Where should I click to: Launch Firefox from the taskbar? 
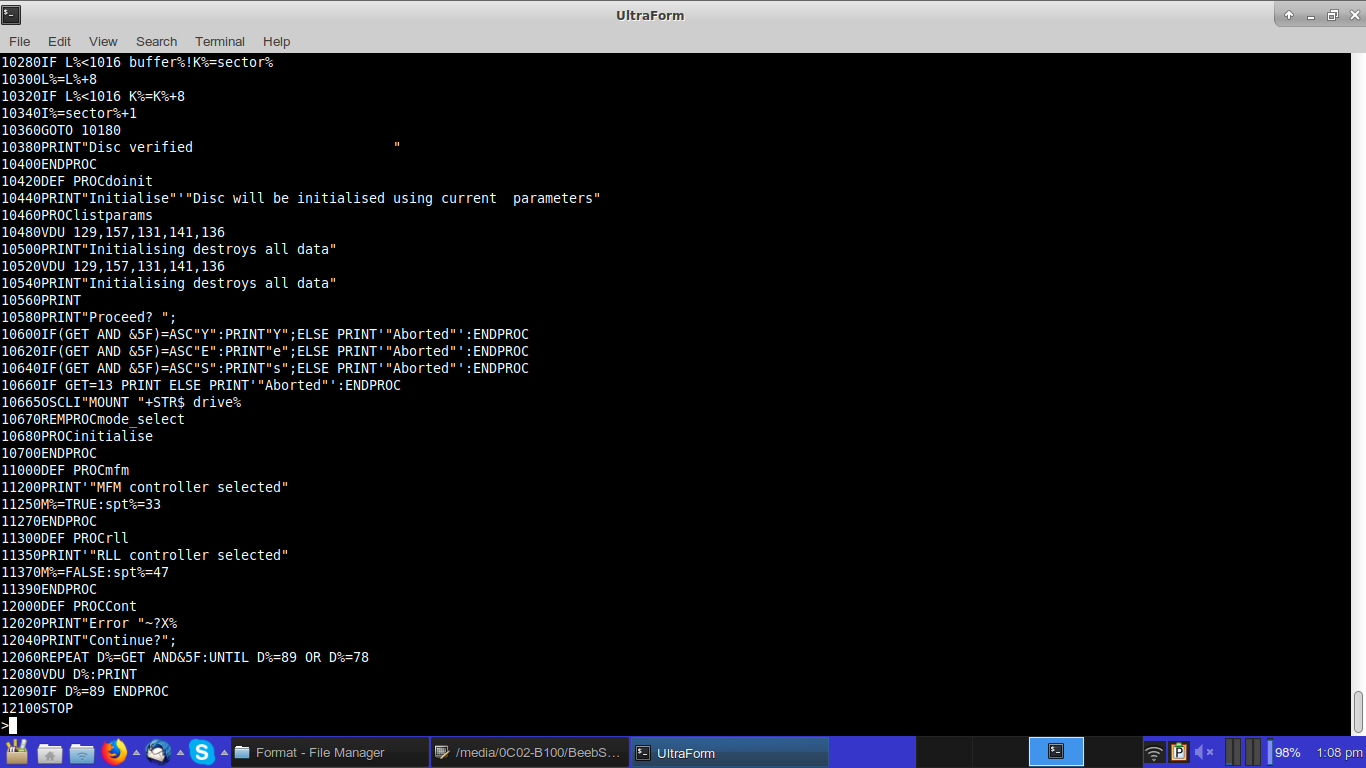coord(114,752)
